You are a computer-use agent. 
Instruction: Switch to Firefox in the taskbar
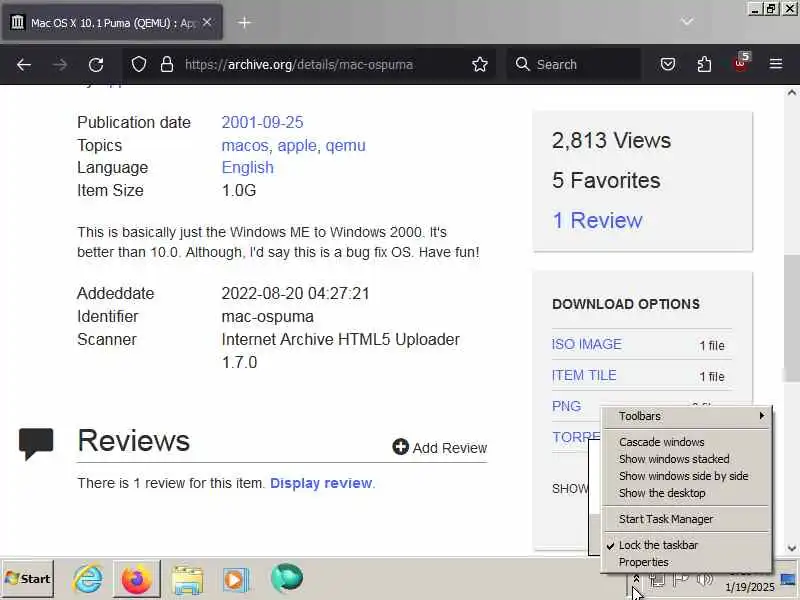pyautogui.click(x=136, y=579)
